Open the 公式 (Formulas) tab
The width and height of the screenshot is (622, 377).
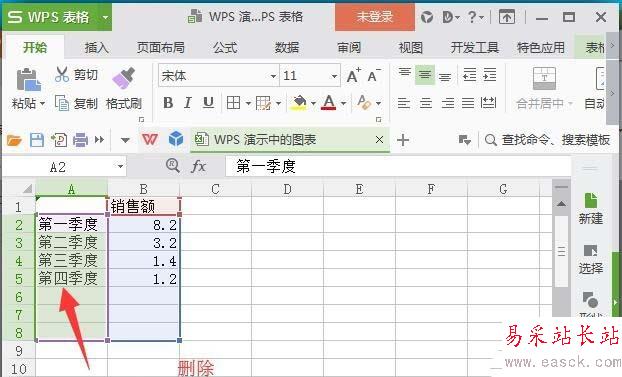(225, 48)
